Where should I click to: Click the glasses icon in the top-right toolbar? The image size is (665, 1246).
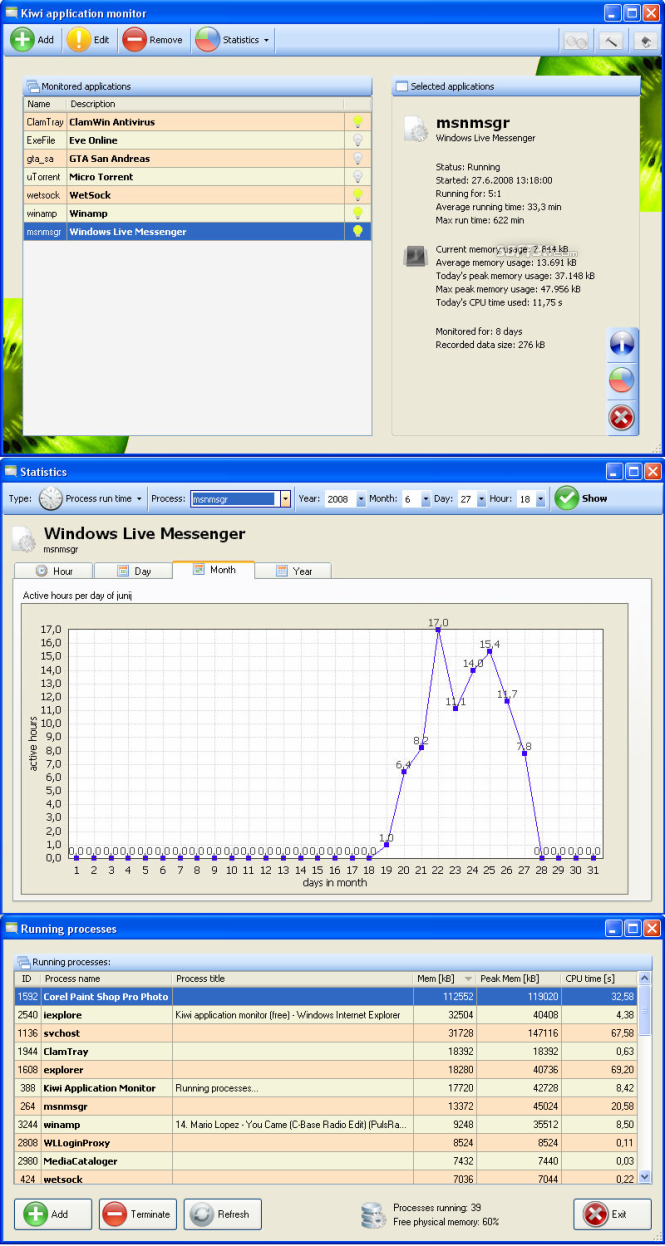tap(576, 41)
